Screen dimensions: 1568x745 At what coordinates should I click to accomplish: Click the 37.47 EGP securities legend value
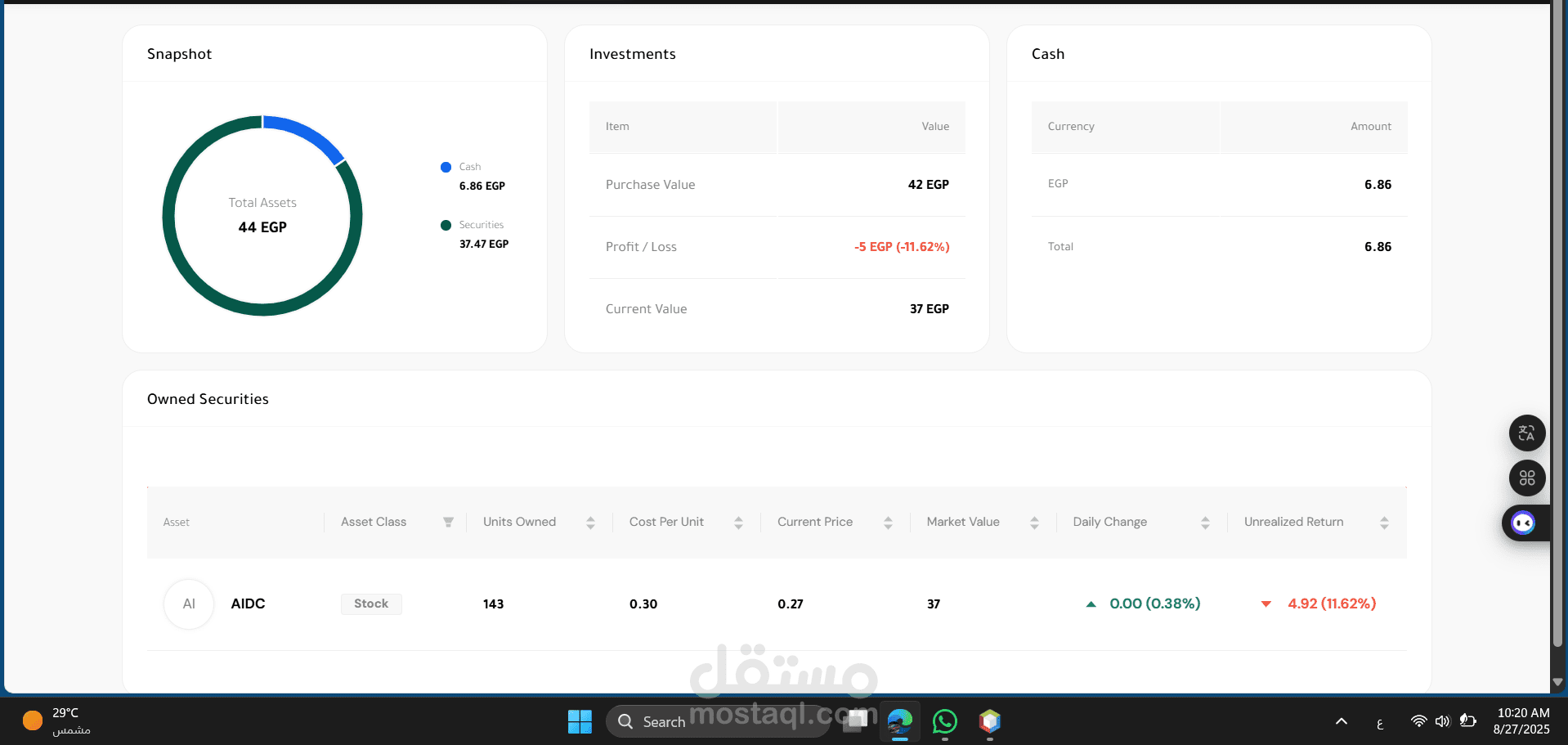(x=484, y=245)
